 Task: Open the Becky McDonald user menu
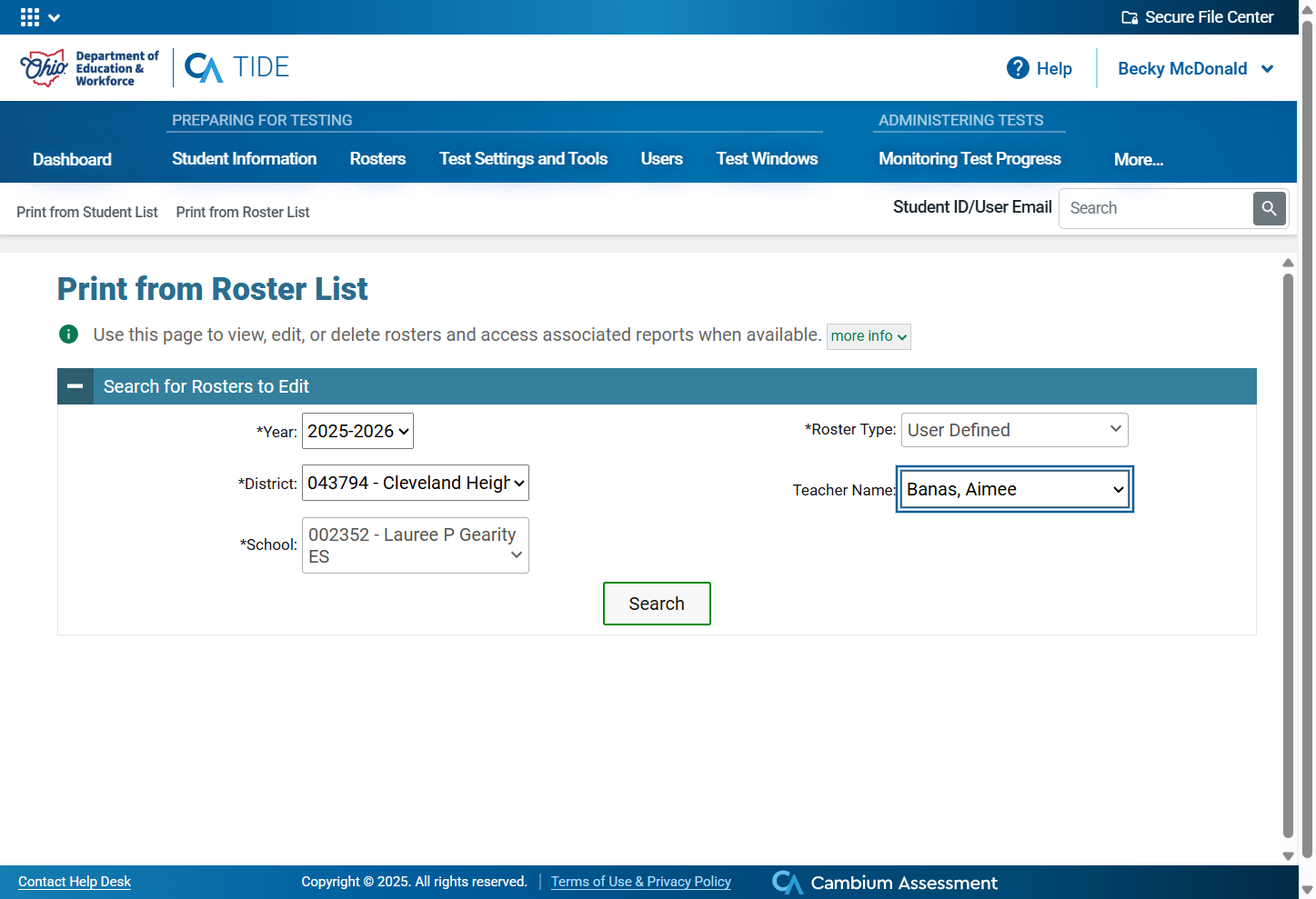(1196, 69)
